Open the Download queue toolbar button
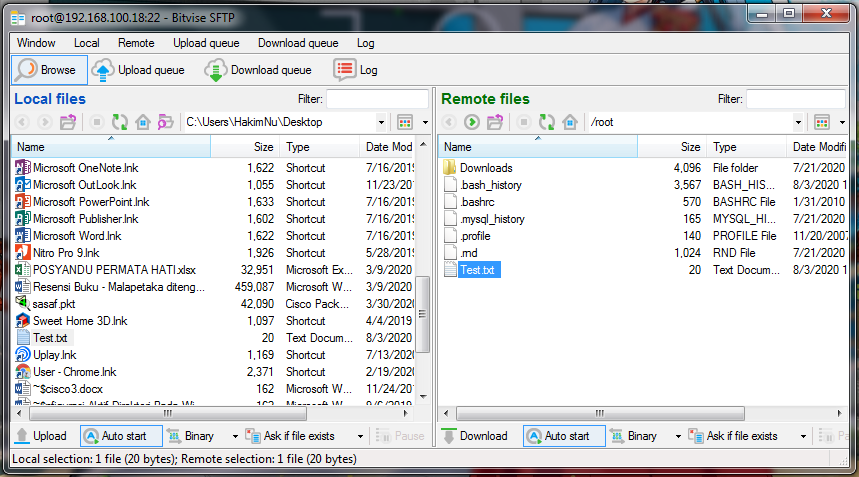 tap(258, 70)
